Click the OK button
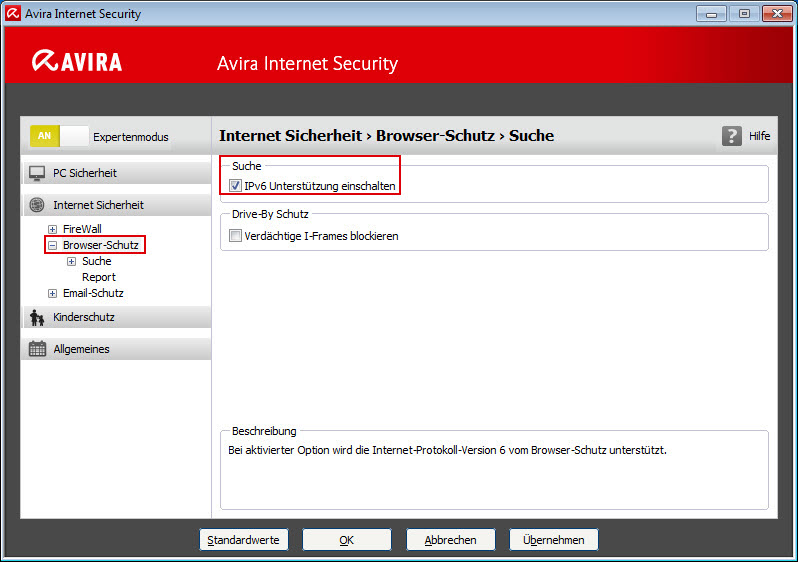 click(347, 540)
